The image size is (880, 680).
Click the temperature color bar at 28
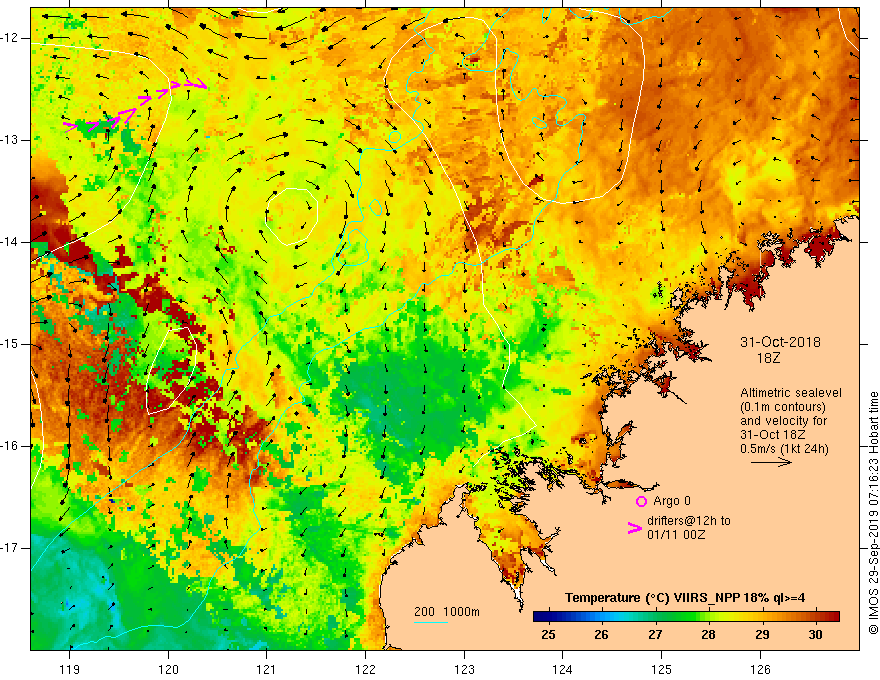click(x=708, y=617)
